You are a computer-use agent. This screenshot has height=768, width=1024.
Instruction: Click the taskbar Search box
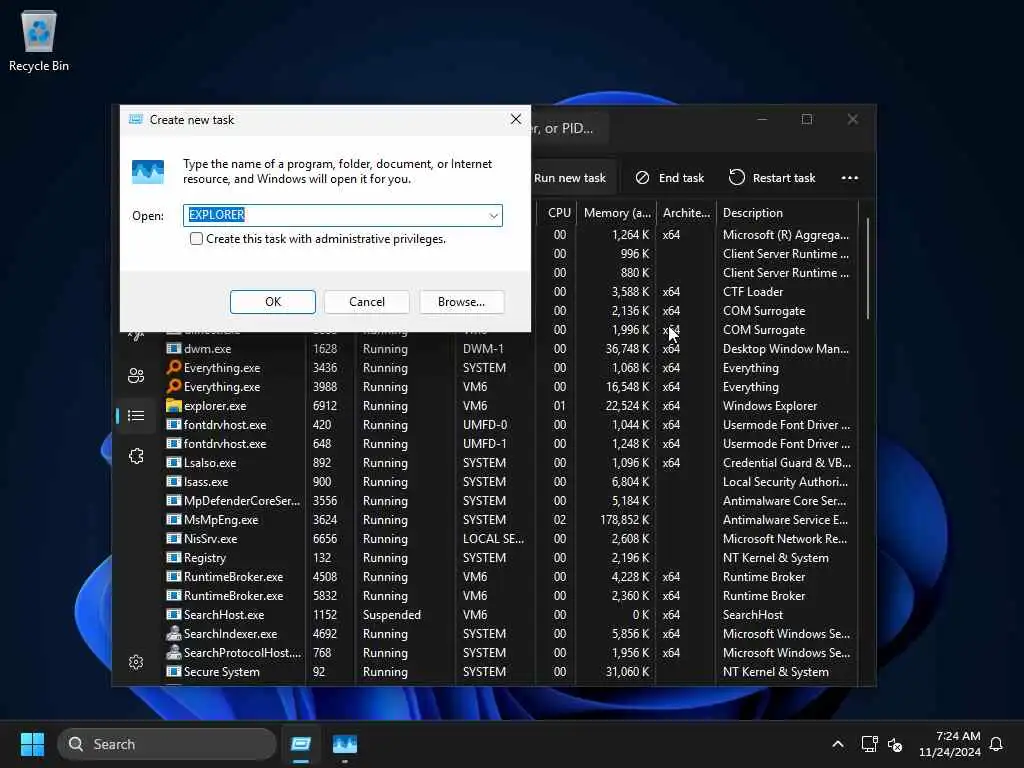(x=167, y=744)
